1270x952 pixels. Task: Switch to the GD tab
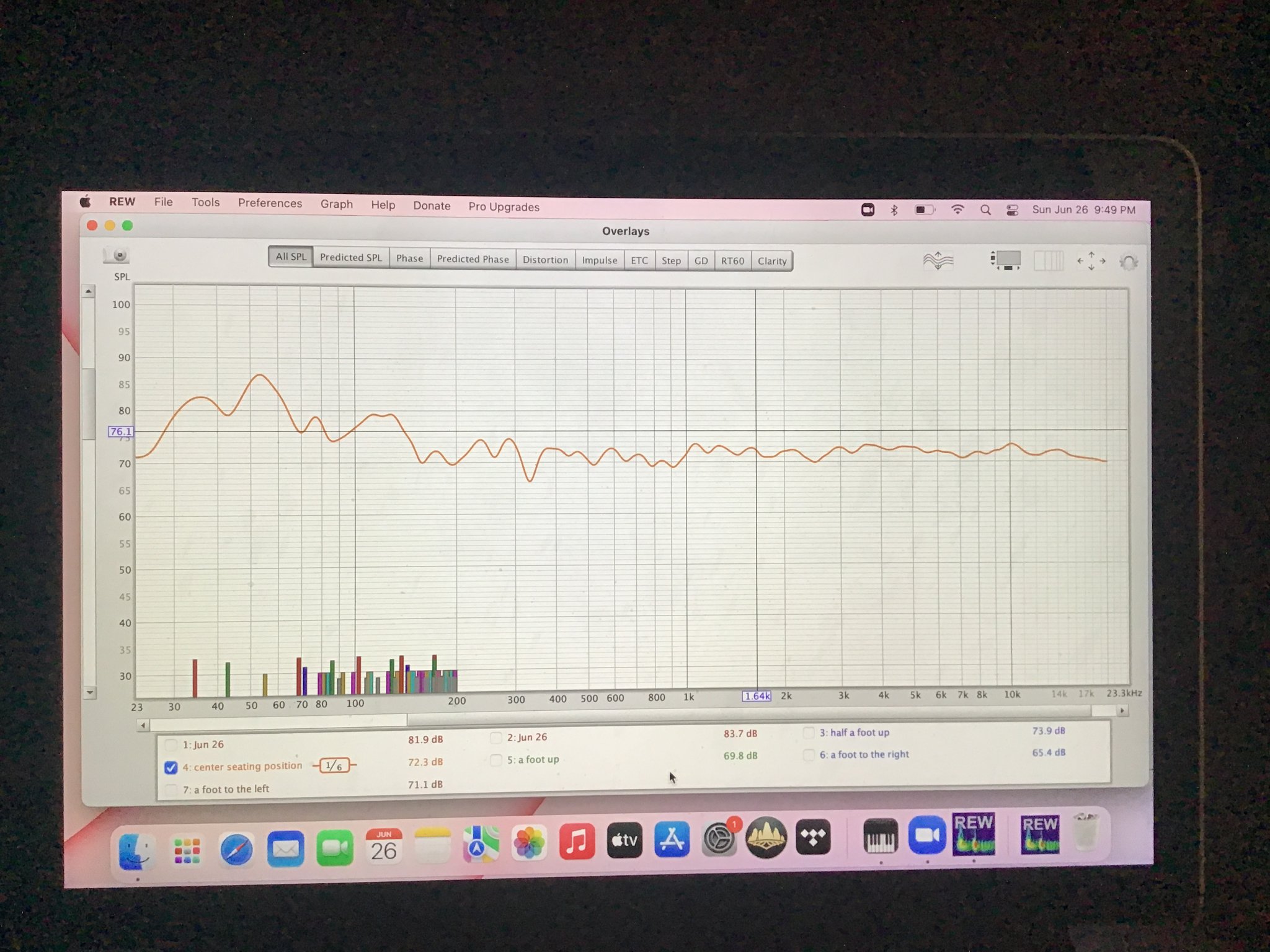tap(701, 261)
